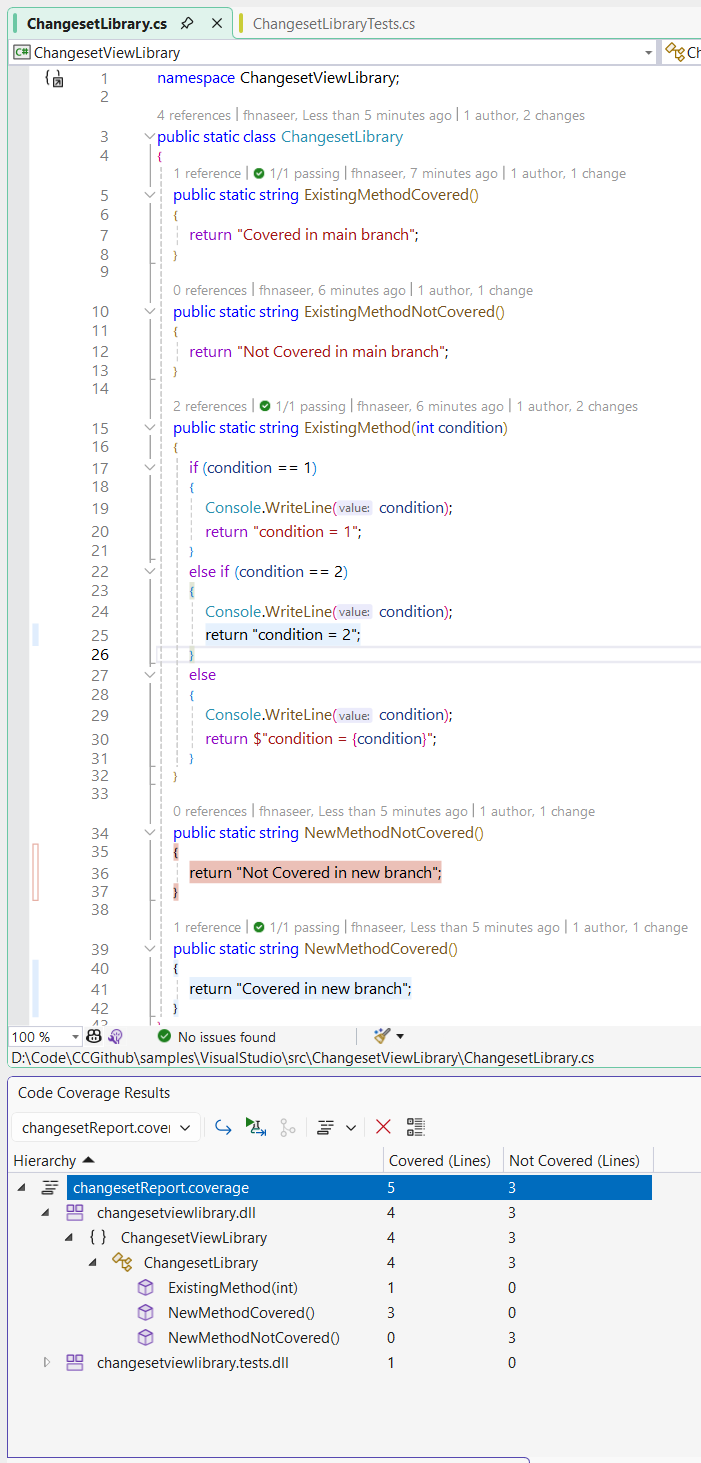Expand the changesetviewlibrary.tests.dll tree node
Viewport: 701px width, 1463px height.
[x=46, y=1362]
